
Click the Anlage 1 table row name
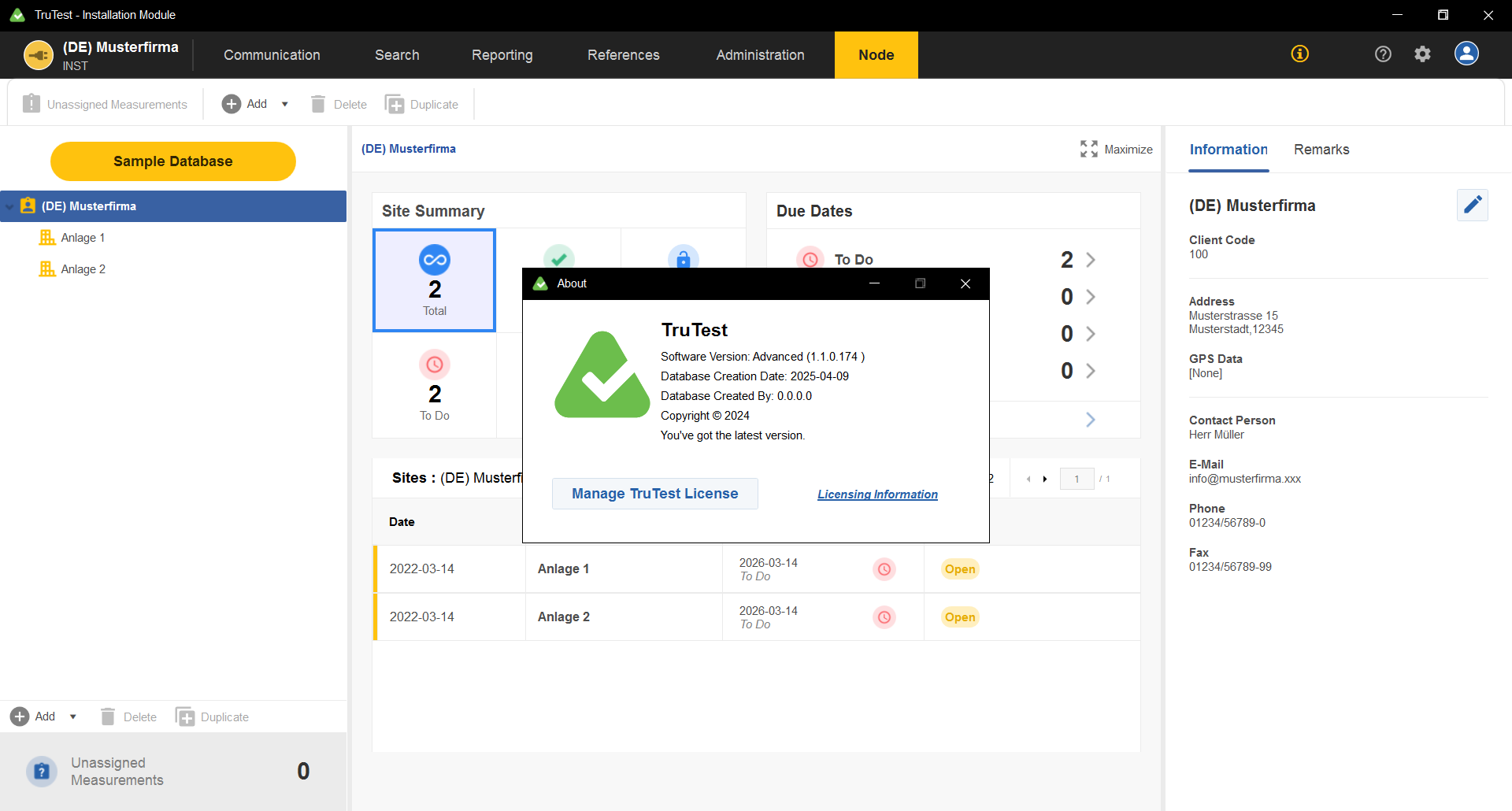coord(563,568)
